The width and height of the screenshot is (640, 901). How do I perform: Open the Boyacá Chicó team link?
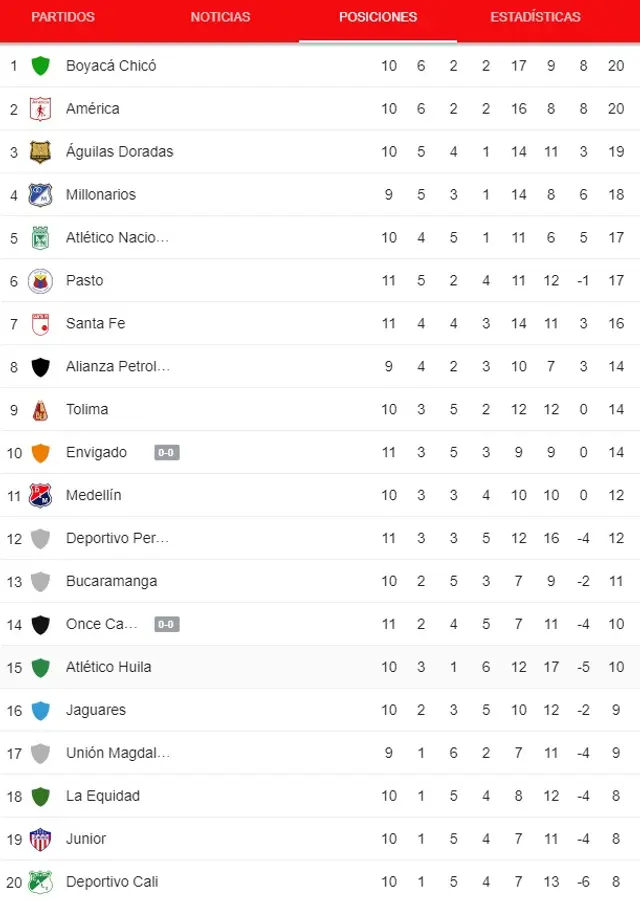point(111,66)
